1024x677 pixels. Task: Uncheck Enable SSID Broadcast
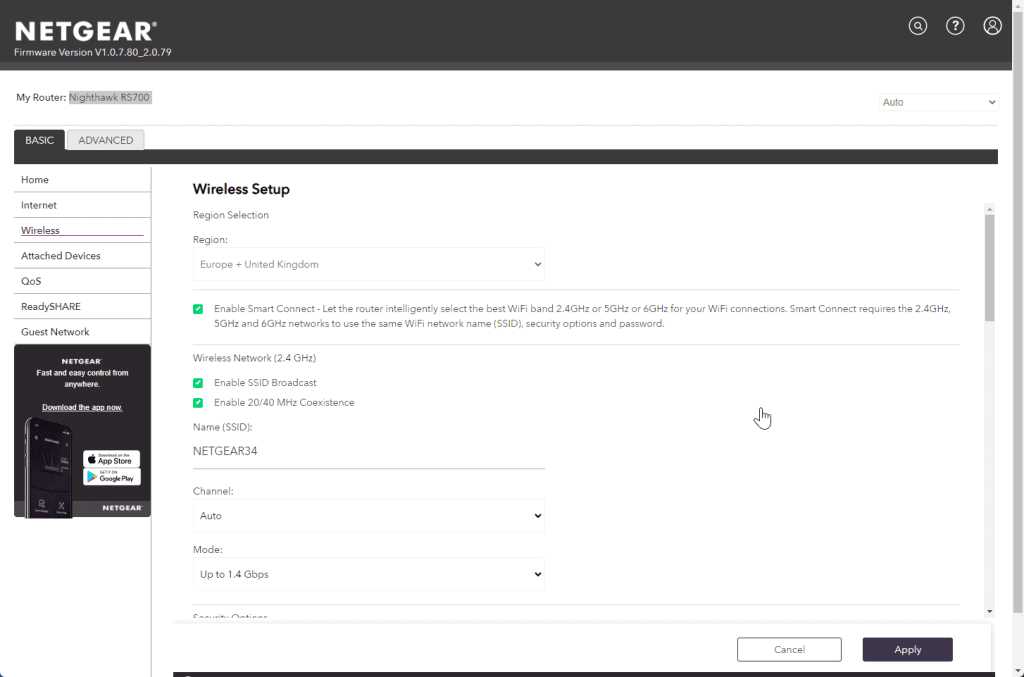coord(198,383)
